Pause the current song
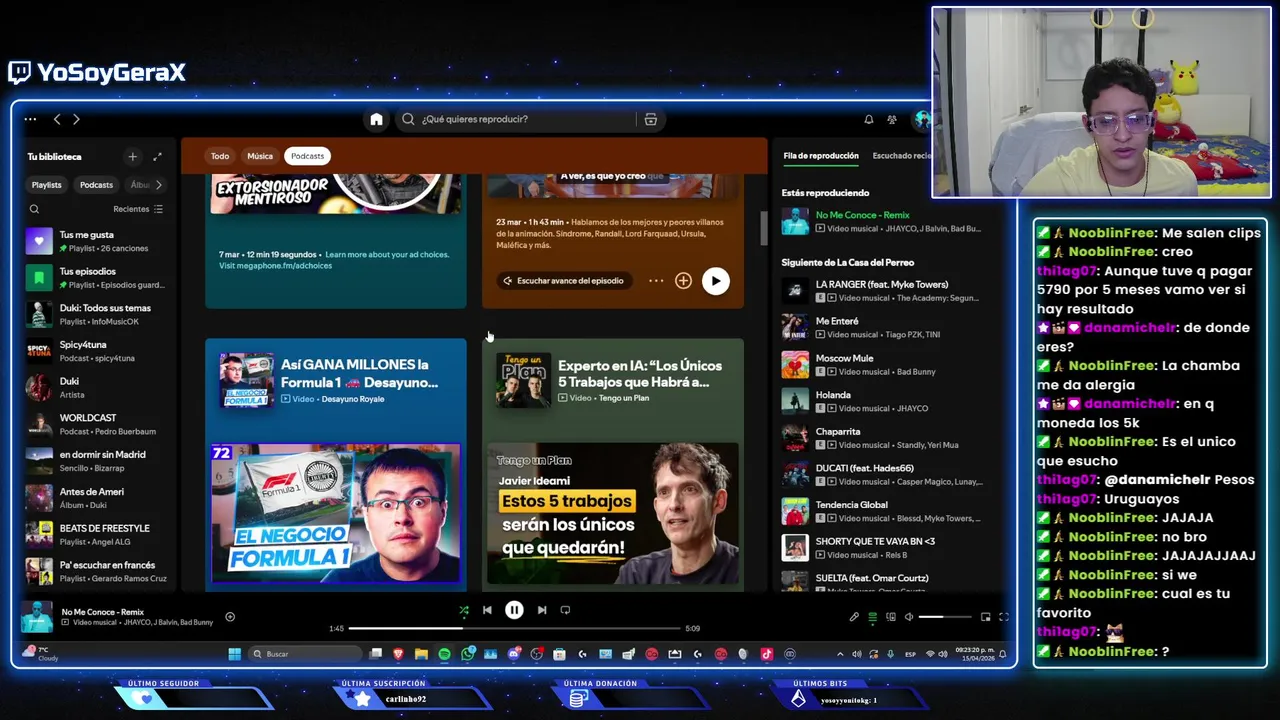This screenshot has width=1280, height=720. (x=514, y=610)
